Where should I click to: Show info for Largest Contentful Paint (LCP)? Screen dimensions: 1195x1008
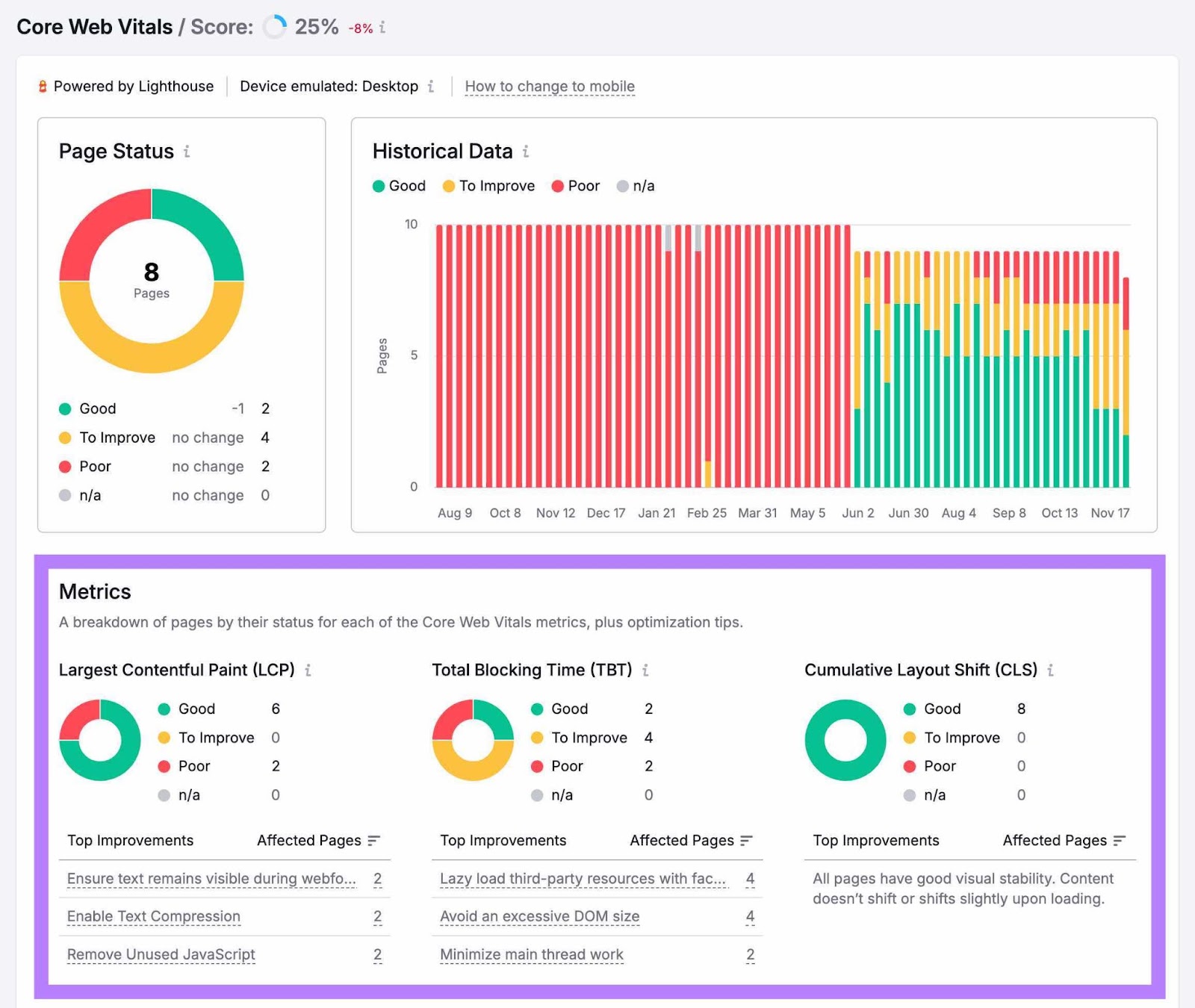308,671
